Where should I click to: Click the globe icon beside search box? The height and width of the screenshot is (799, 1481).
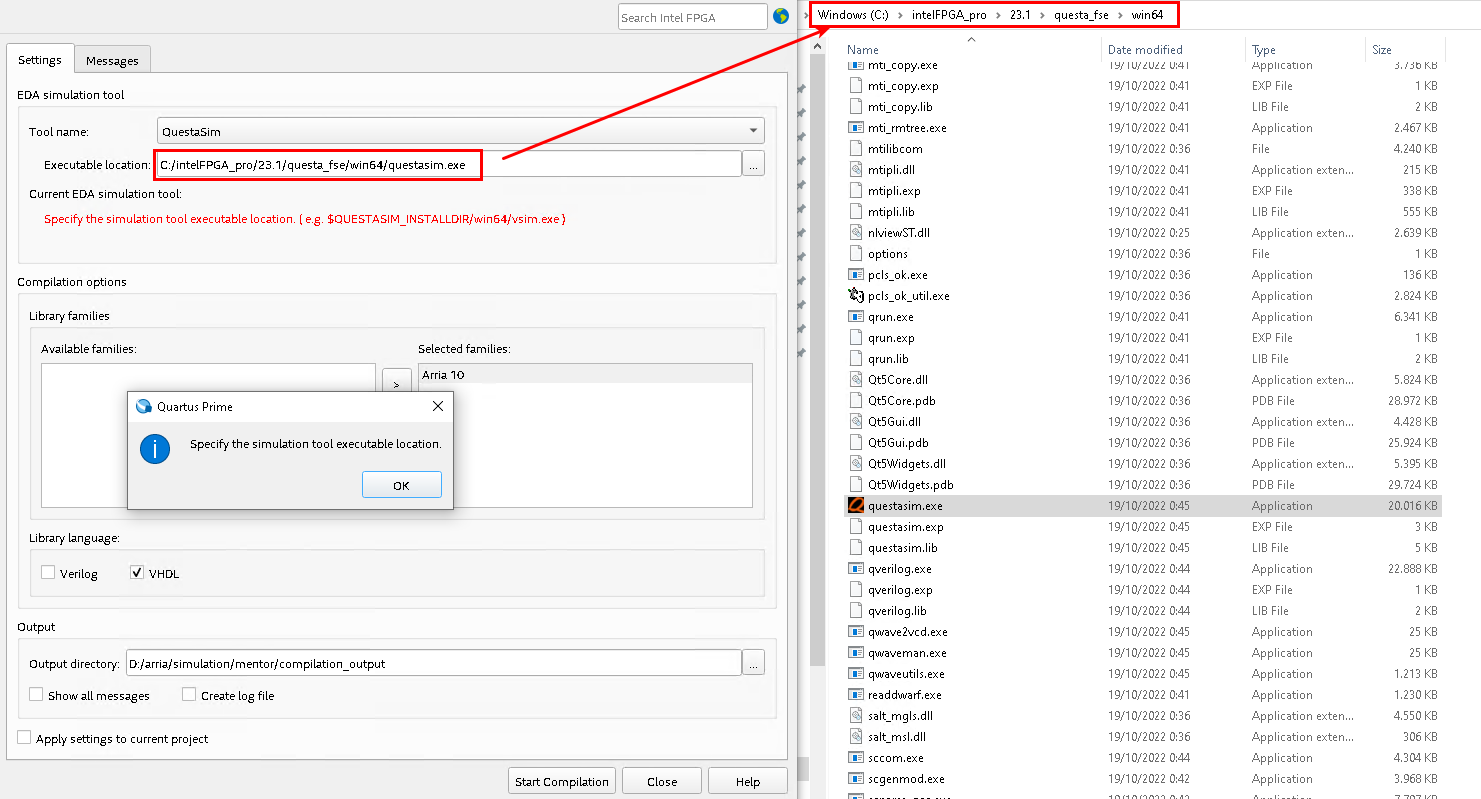tap(781, 17)
